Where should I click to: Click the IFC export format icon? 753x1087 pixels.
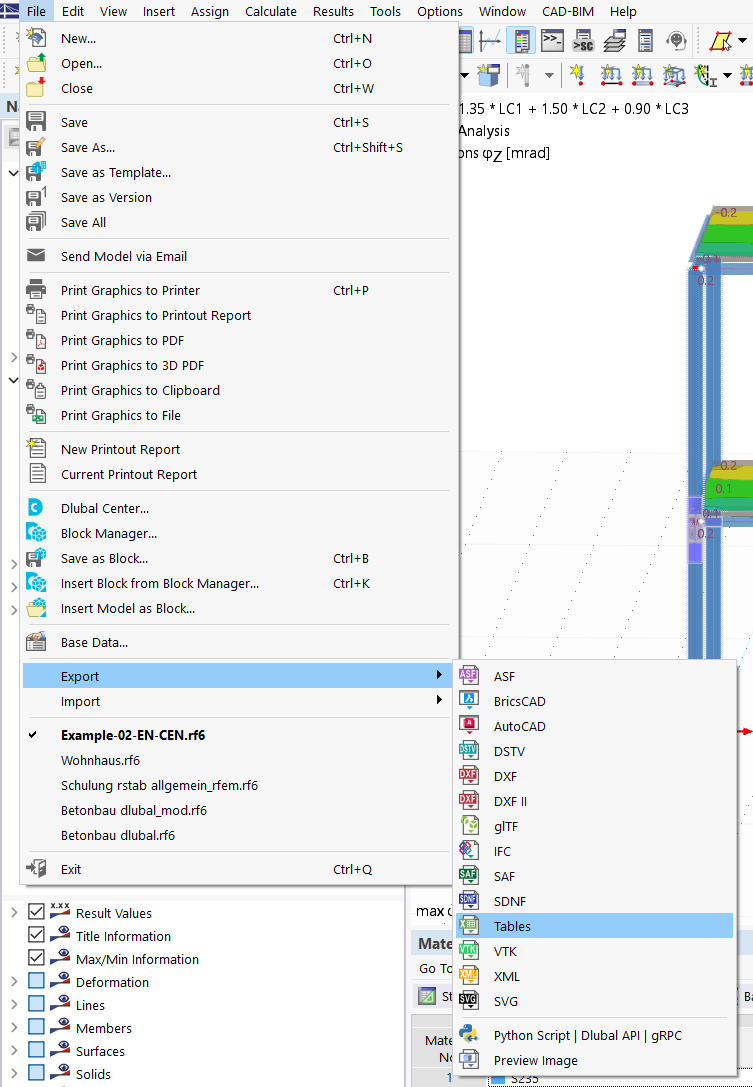click(468, 851)
